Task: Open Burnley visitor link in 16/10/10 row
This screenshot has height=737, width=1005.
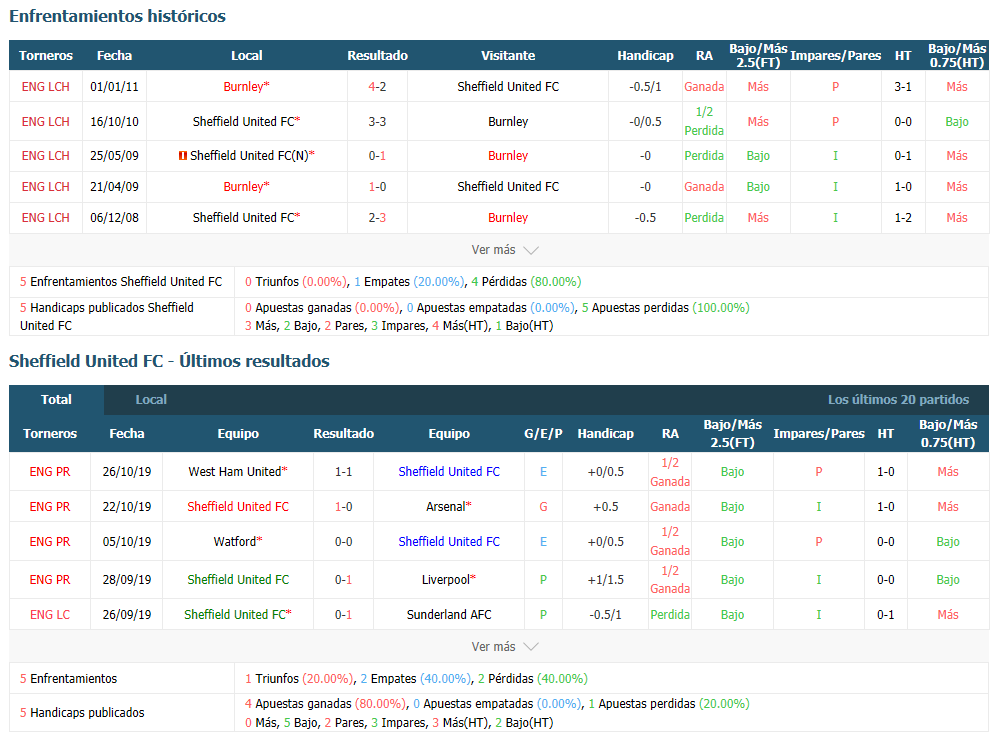Action: pyautogui.click(x=508, y=122)
